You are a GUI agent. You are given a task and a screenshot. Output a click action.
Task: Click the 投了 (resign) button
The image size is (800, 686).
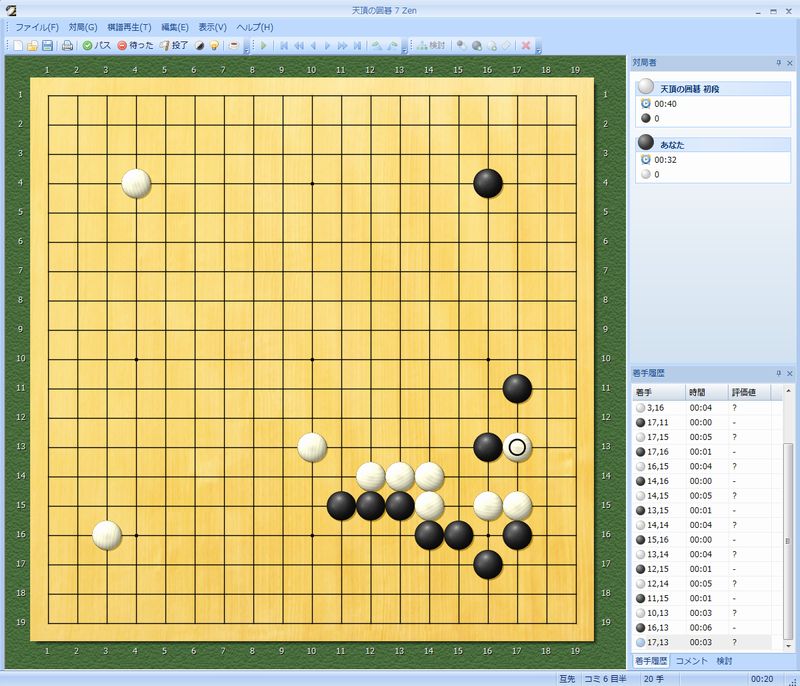click(x=173, y=45)
